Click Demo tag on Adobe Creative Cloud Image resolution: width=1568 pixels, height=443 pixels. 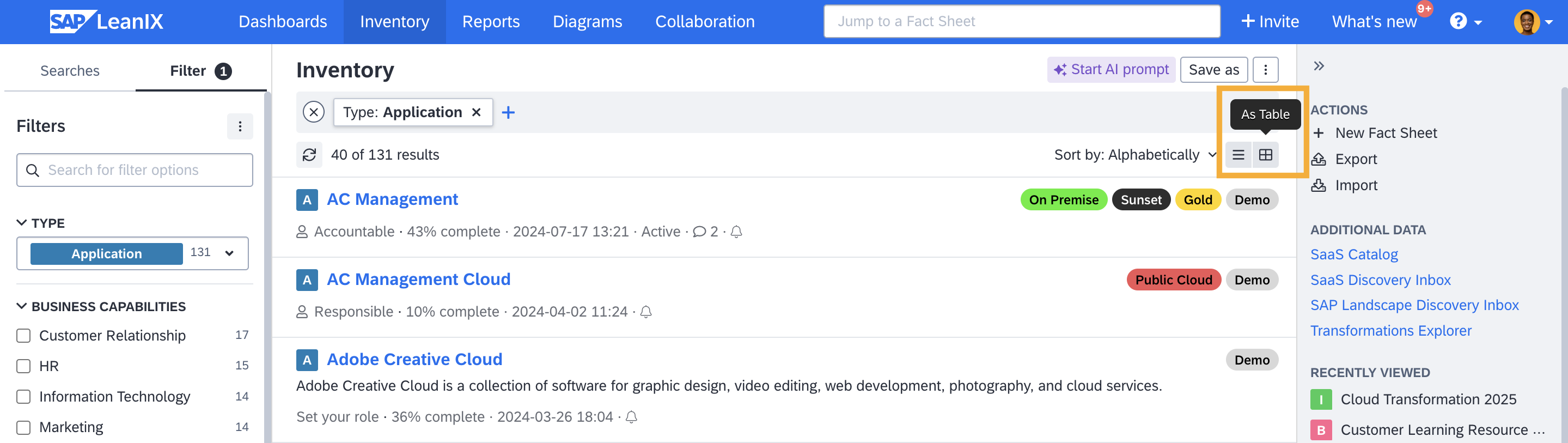click(1252, 360)
